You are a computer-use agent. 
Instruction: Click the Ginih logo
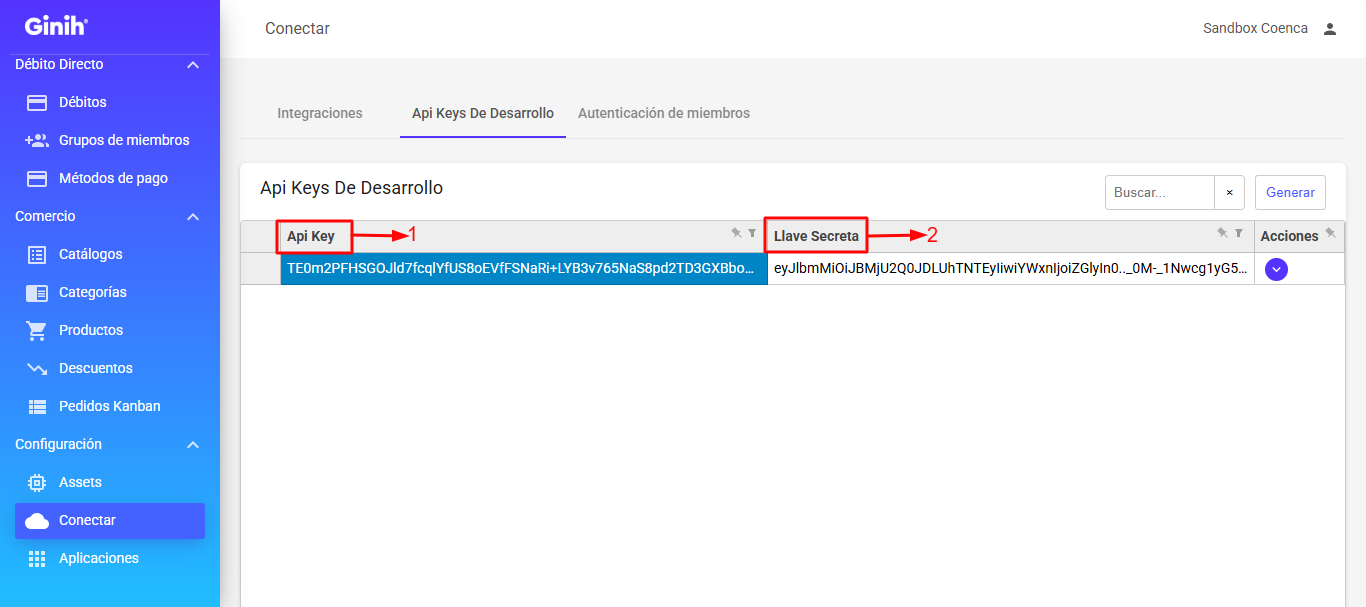56,26
